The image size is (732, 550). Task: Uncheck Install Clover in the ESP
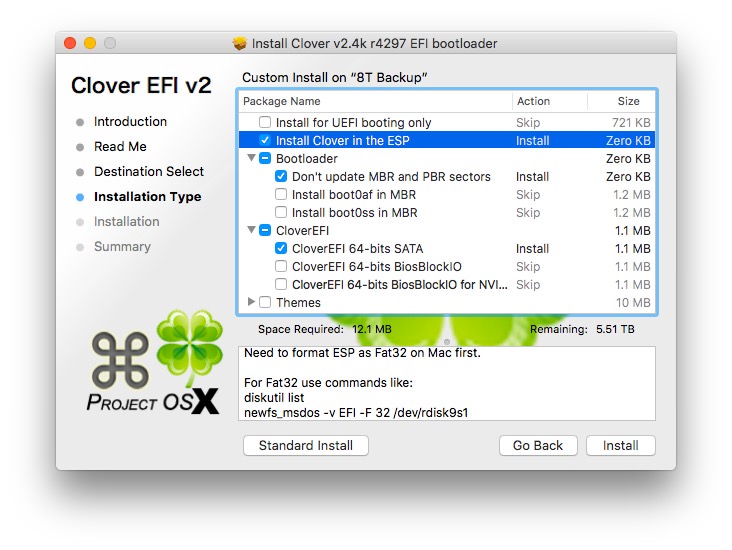pyautogui.click(x=265, y=140)
